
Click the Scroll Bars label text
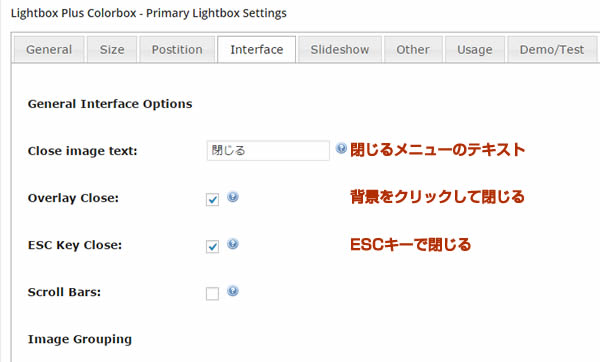[x=64, y=292]
